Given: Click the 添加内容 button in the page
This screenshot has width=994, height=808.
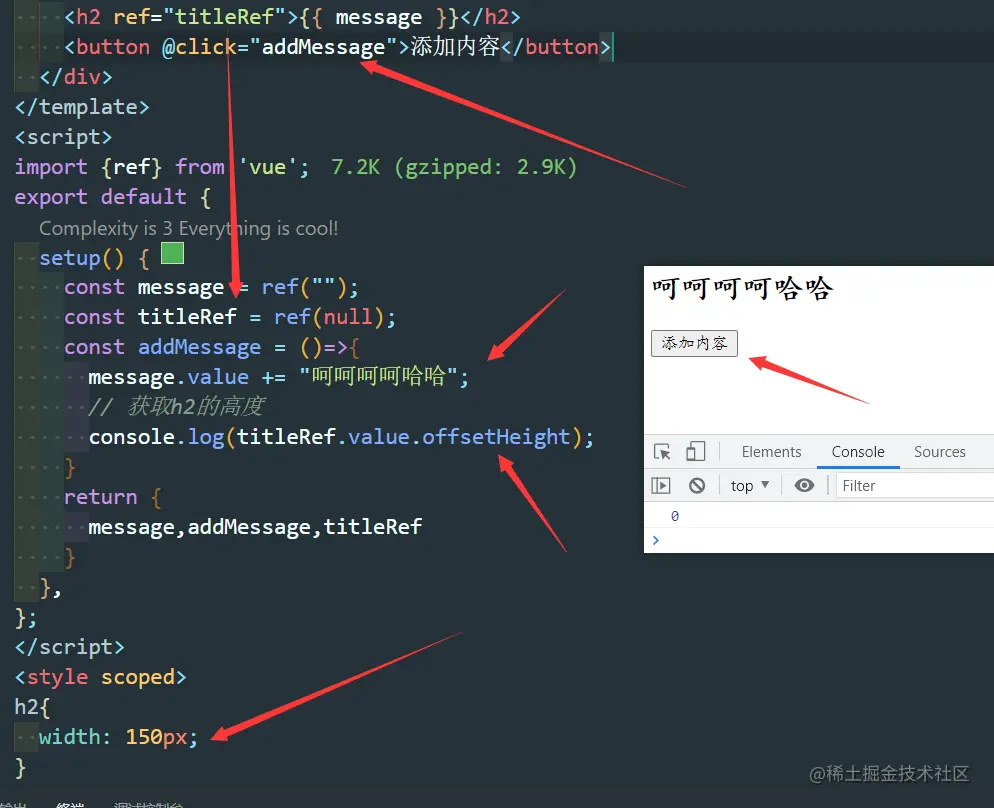Looking at the screenshot, I should click(x=694, y=343).
